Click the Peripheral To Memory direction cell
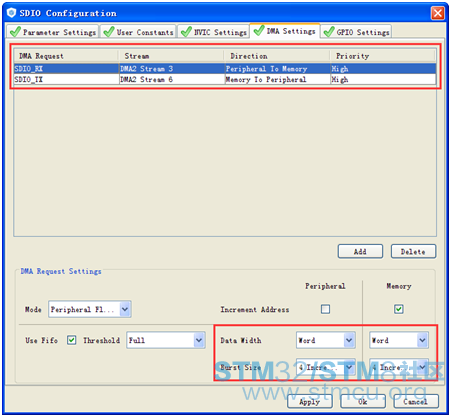 [278, 69]
